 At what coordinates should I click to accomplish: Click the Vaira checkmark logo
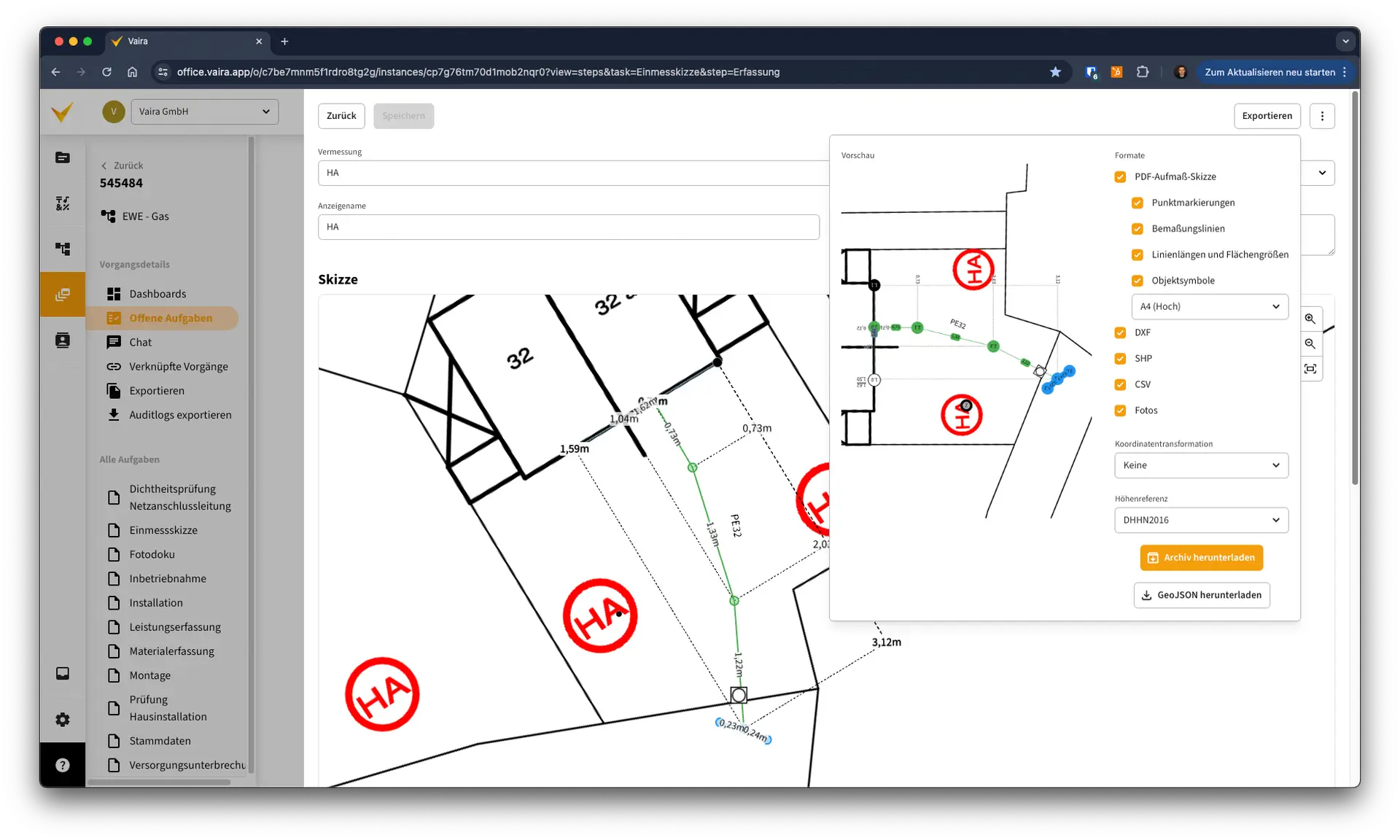63,112
